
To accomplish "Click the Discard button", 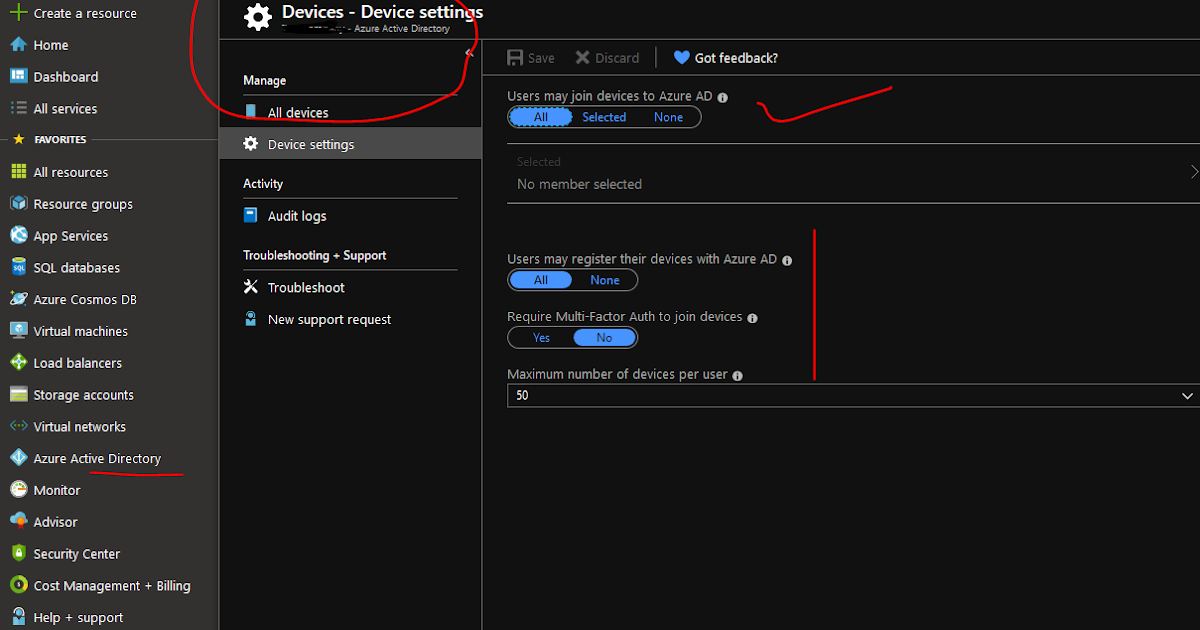I will coord(607,58).
